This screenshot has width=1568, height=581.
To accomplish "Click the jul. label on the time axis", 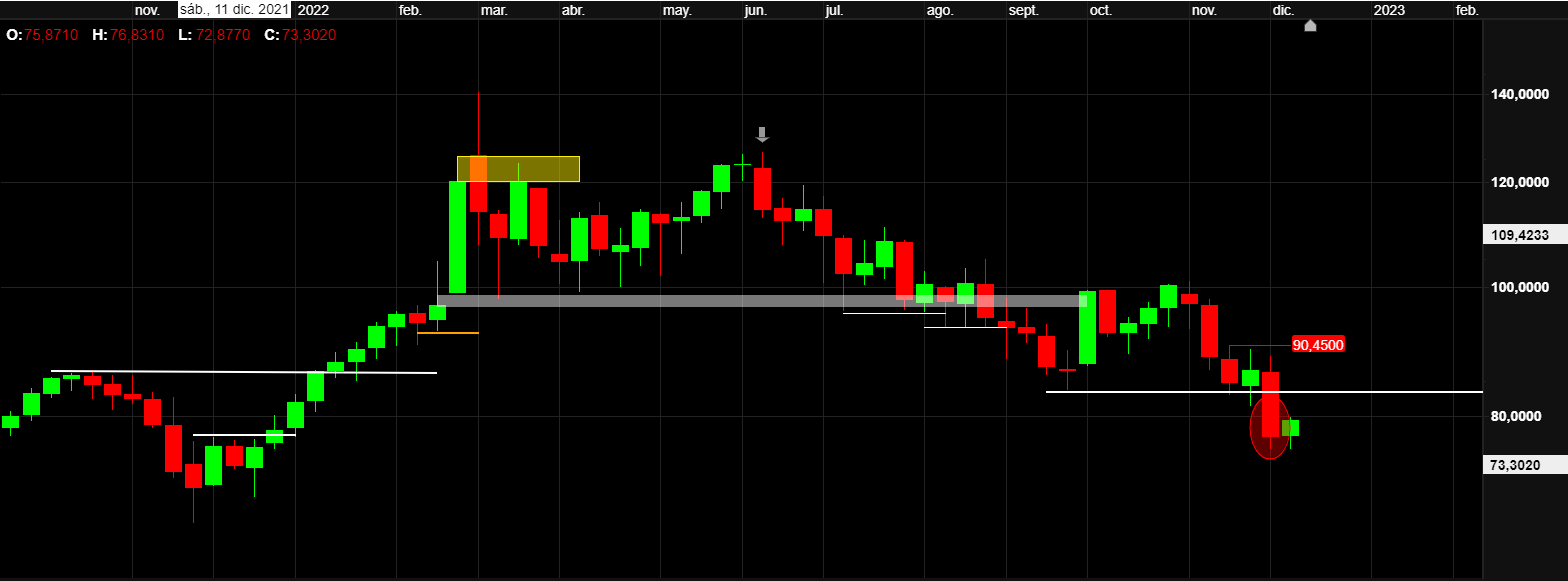I will coord(834,10).
